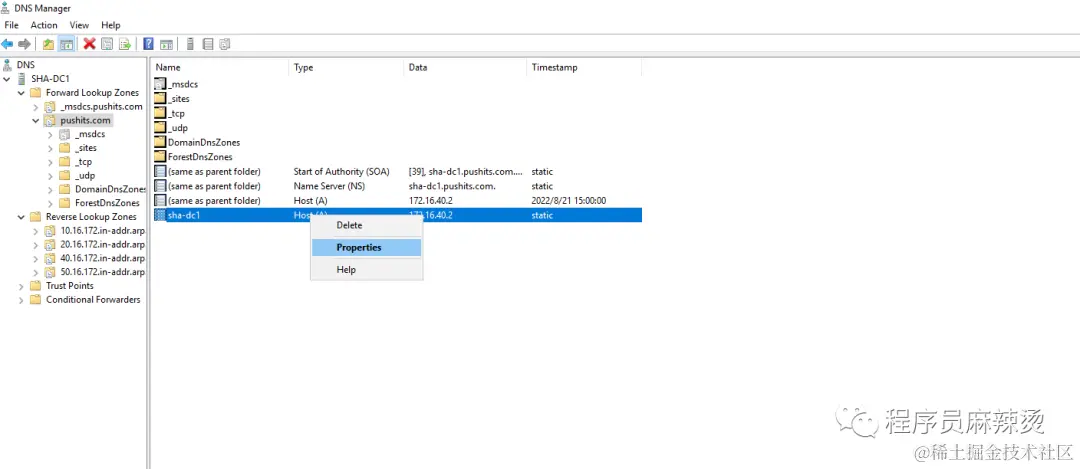
Task: Click the Start of Authority record icon
Action: coord(160,171)
